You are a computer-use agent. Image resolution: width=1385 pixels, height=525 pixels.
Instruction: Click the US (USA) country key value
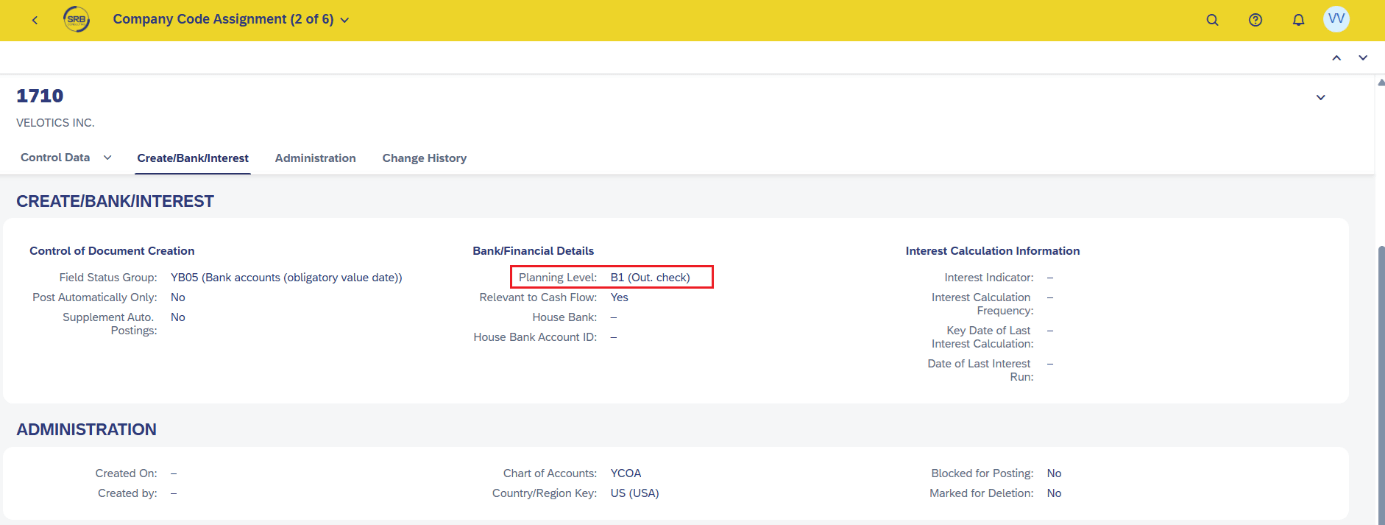pos(634,493)
